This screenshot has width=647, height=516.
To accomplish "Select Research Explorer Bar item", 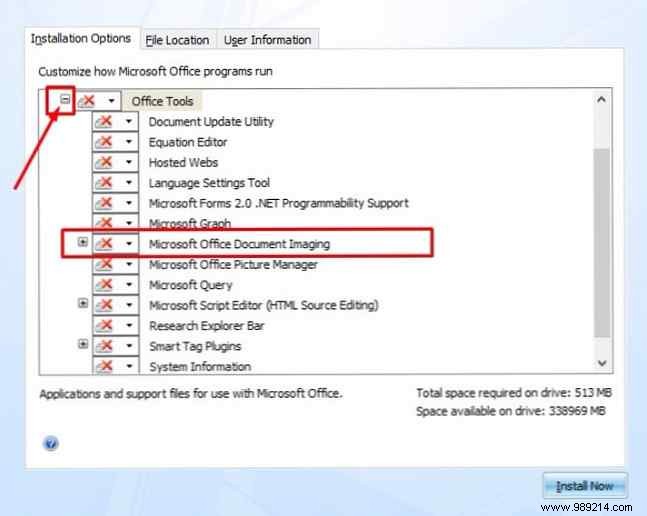I will [x=206, y=326].
